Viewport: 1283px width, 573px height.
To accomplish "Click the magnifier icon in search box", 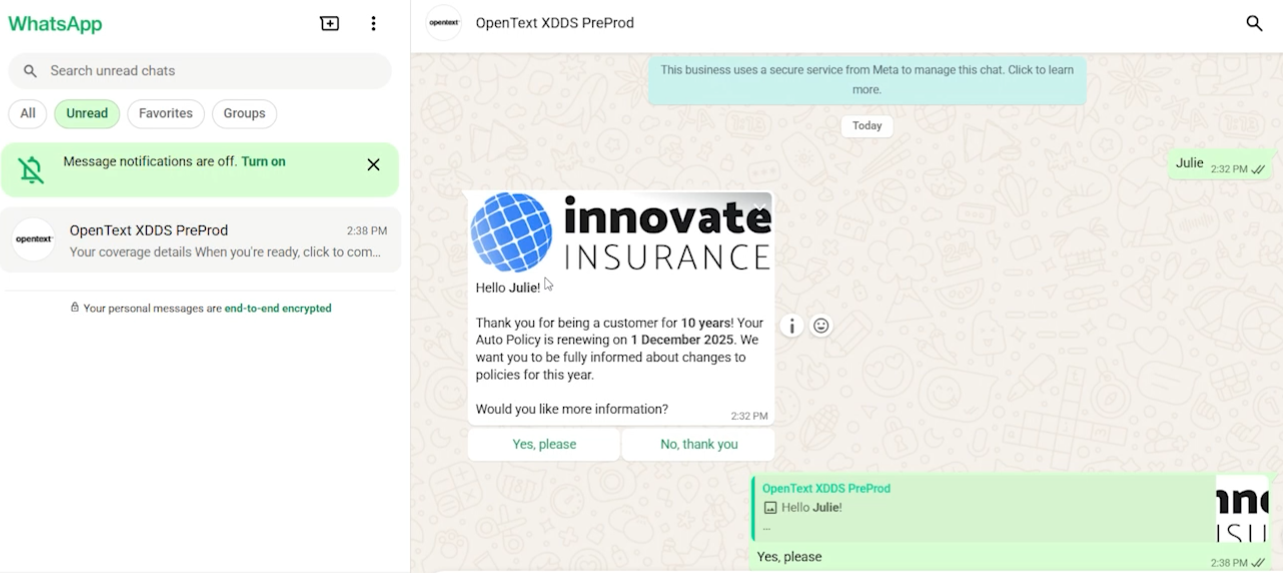I will [30, 71].
